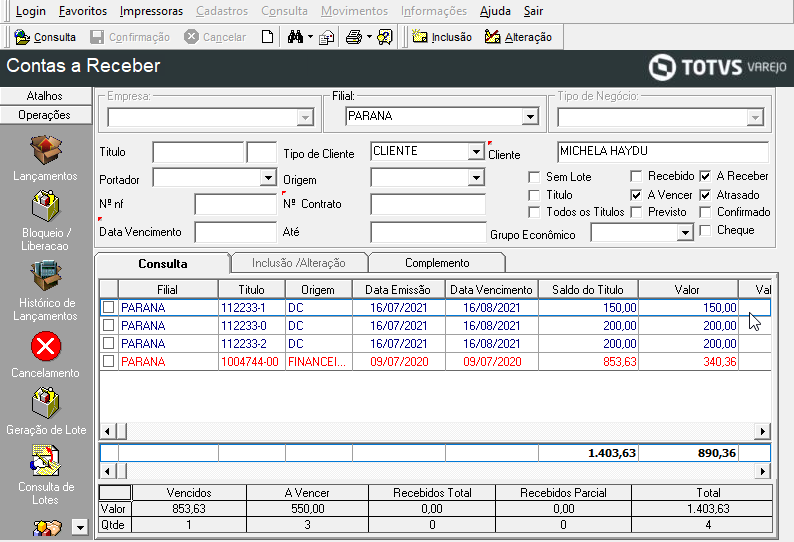Click totals row scrollbar right arrow
Image resolution: width=794 pixels, height=542 pixels.
click(763, 471)
